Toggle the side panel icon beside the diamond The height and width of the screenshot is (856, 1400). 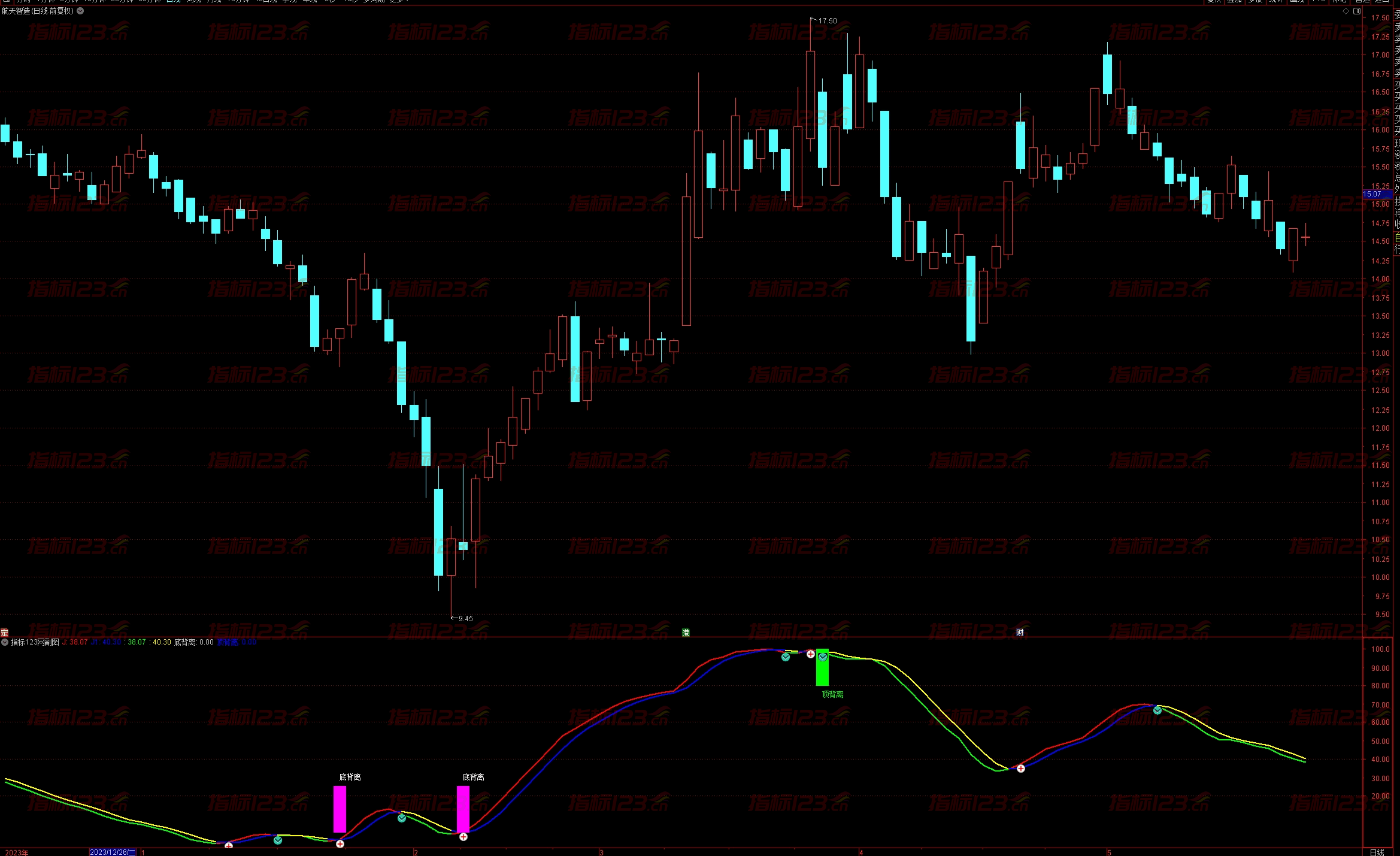tap(1357, 11)
